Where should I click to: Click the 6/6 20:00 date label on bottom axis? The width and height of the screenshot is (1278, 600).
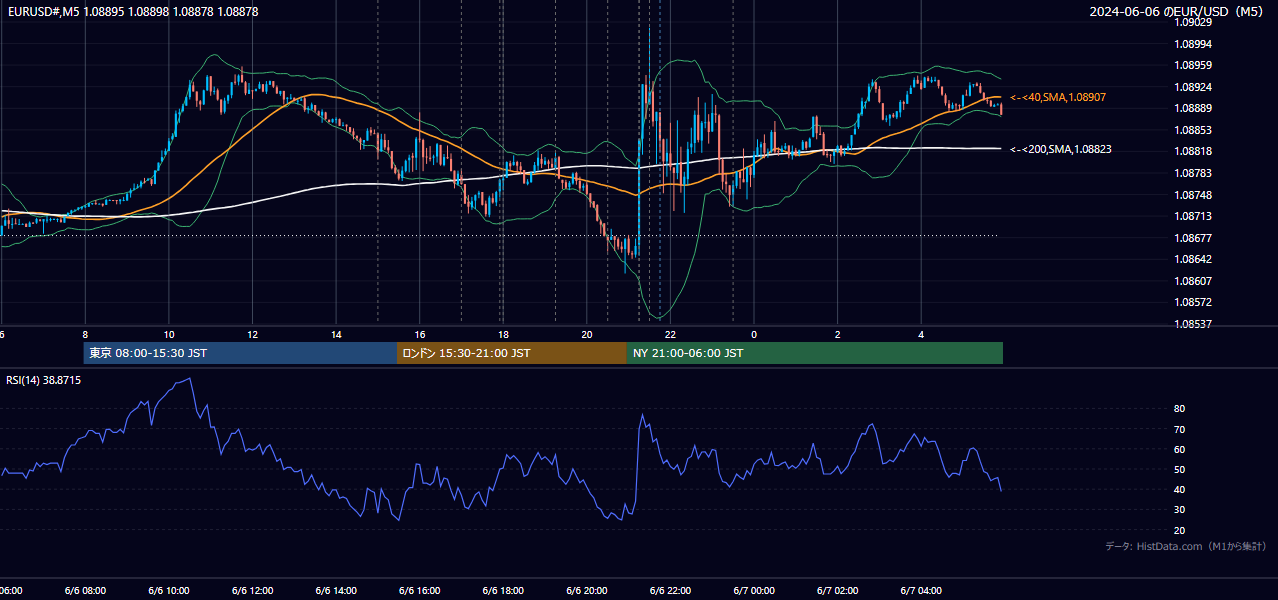click(587, 591)
